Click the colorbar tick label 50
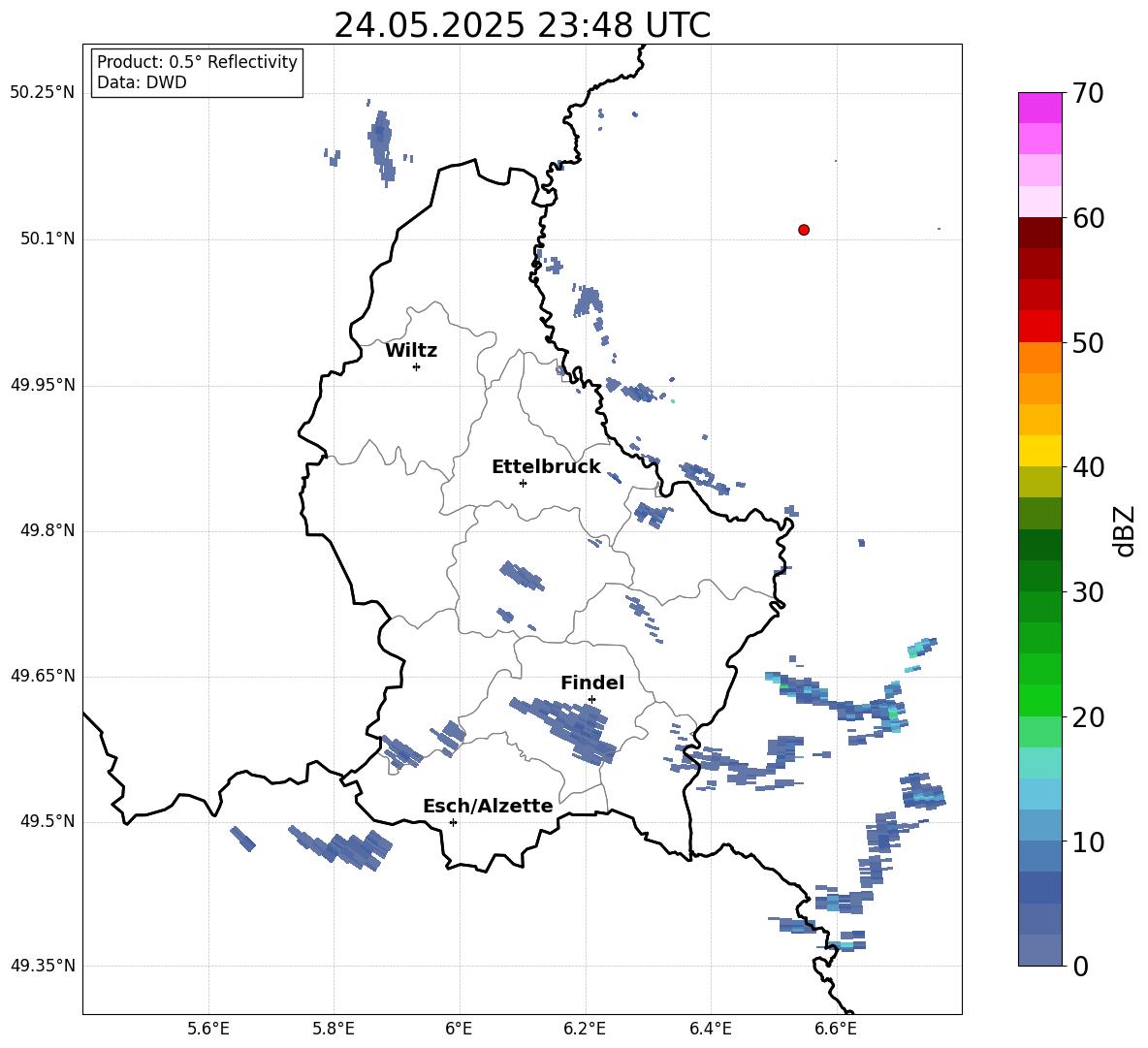The height and width of the screenshot is (1048, 1148). click(x=1088, y=342)
